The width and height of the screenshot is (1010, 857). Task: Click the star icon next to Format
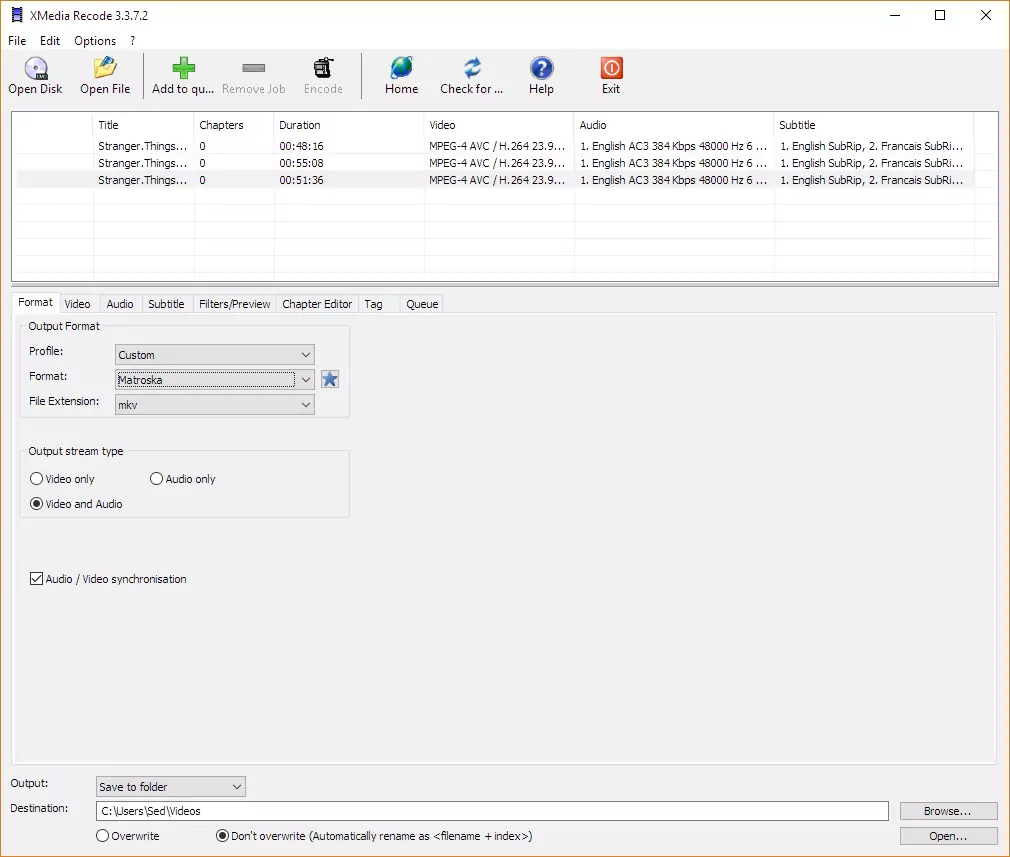[x=330, y=379]
